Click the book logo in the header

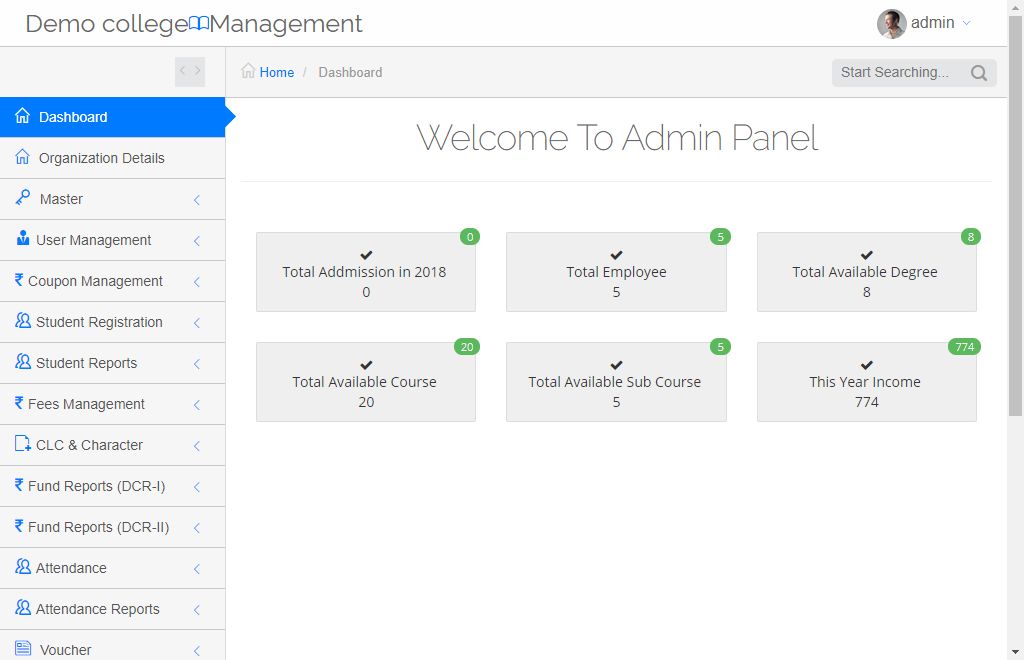197,23
